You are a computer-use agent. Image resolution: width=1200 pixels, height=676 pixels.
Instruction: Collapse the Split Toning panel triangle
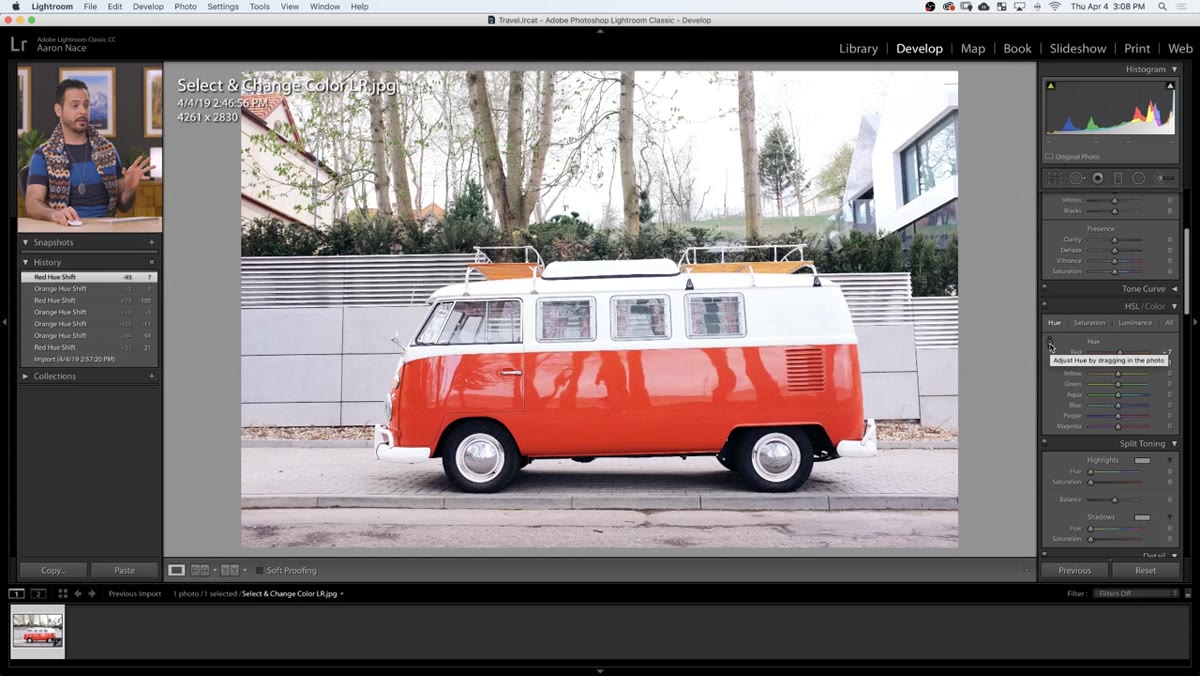point(1174,443)
